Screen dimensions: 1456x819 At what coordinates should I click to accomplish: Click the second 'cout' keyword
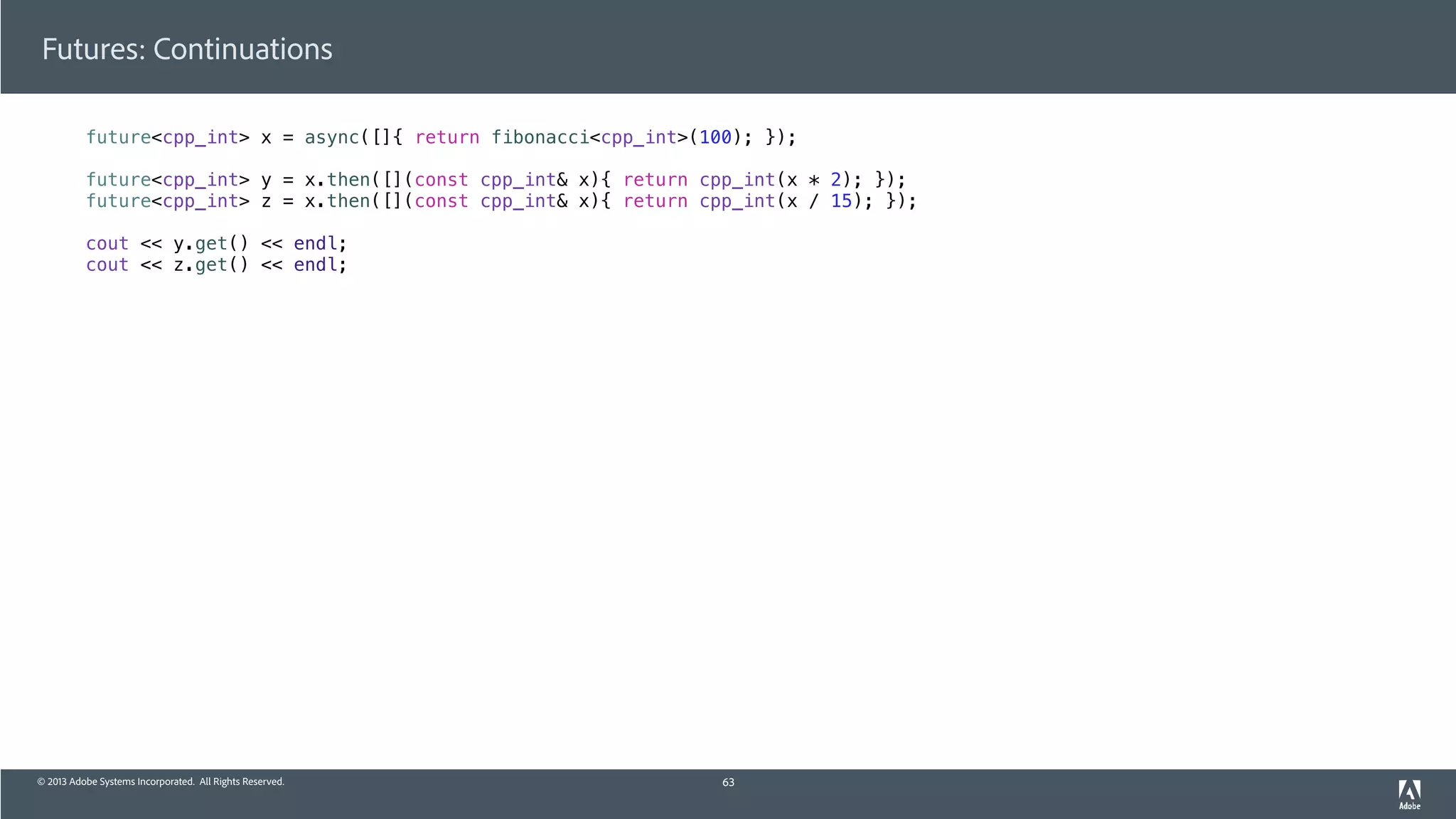107,265
